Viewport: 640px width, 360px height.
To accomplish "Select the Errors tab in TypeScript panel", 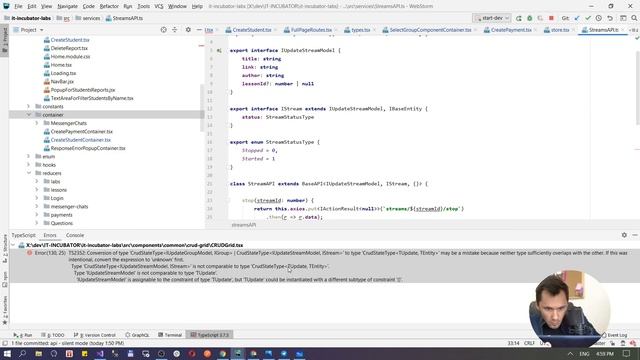I will coord(50,236).
